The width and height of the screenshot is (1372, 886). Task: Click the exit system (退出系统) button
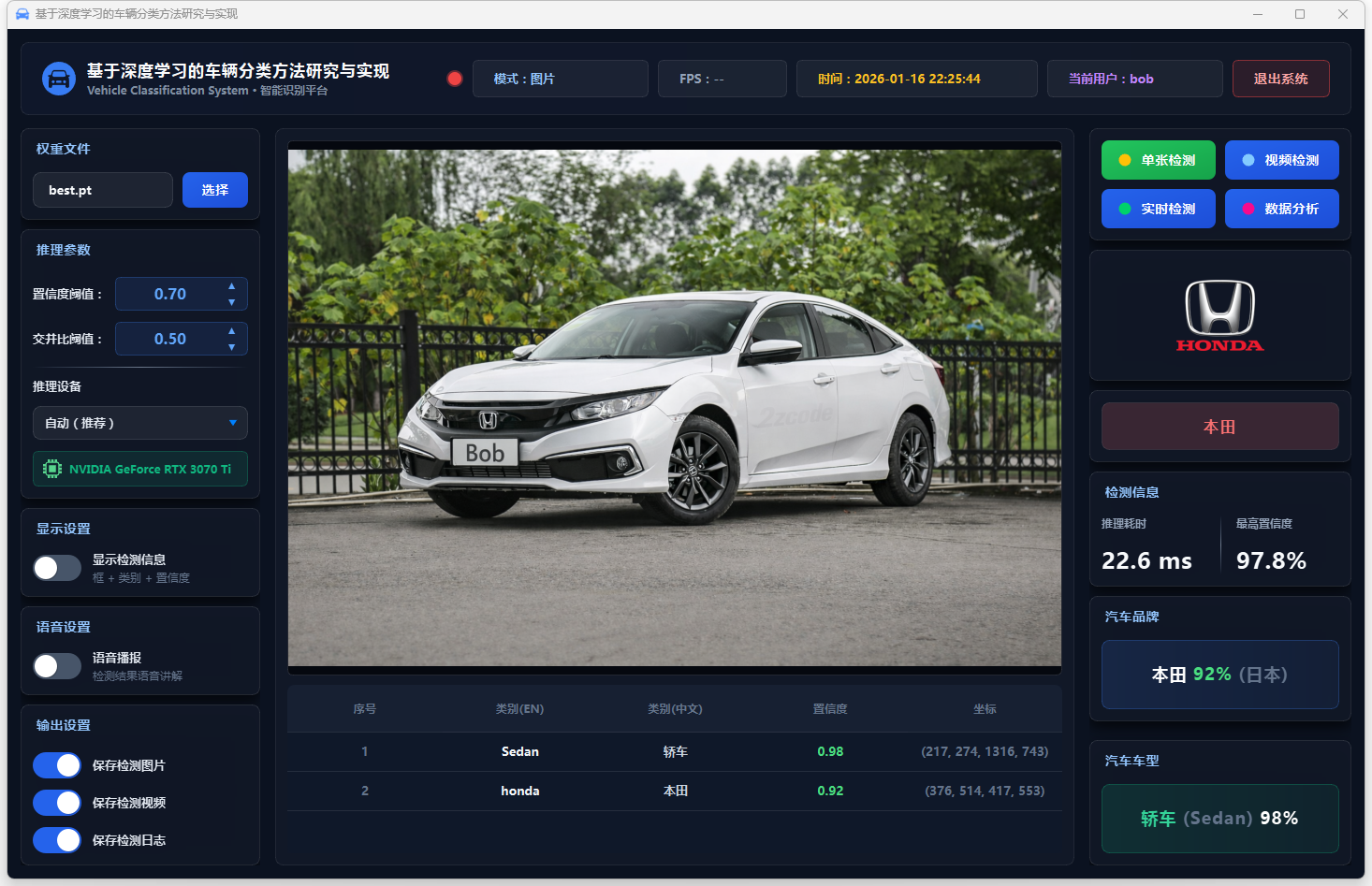tap(1280, 79)
